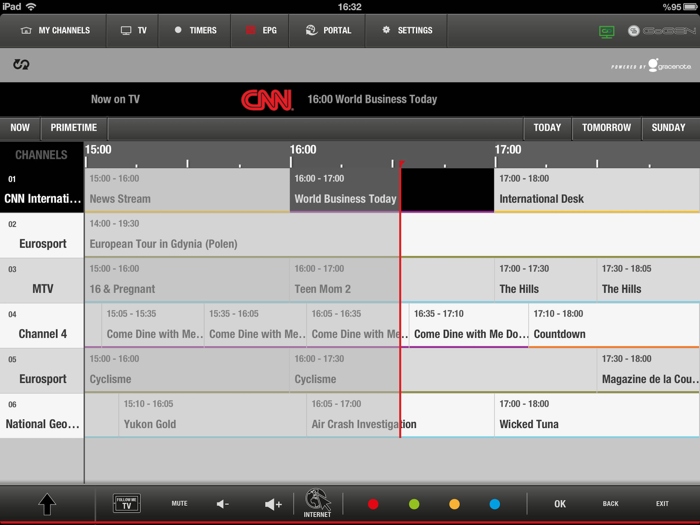The height and width of the screenshot is (525, 700).
Task: Open the Settings tab
Action: (x=407, y=31)
